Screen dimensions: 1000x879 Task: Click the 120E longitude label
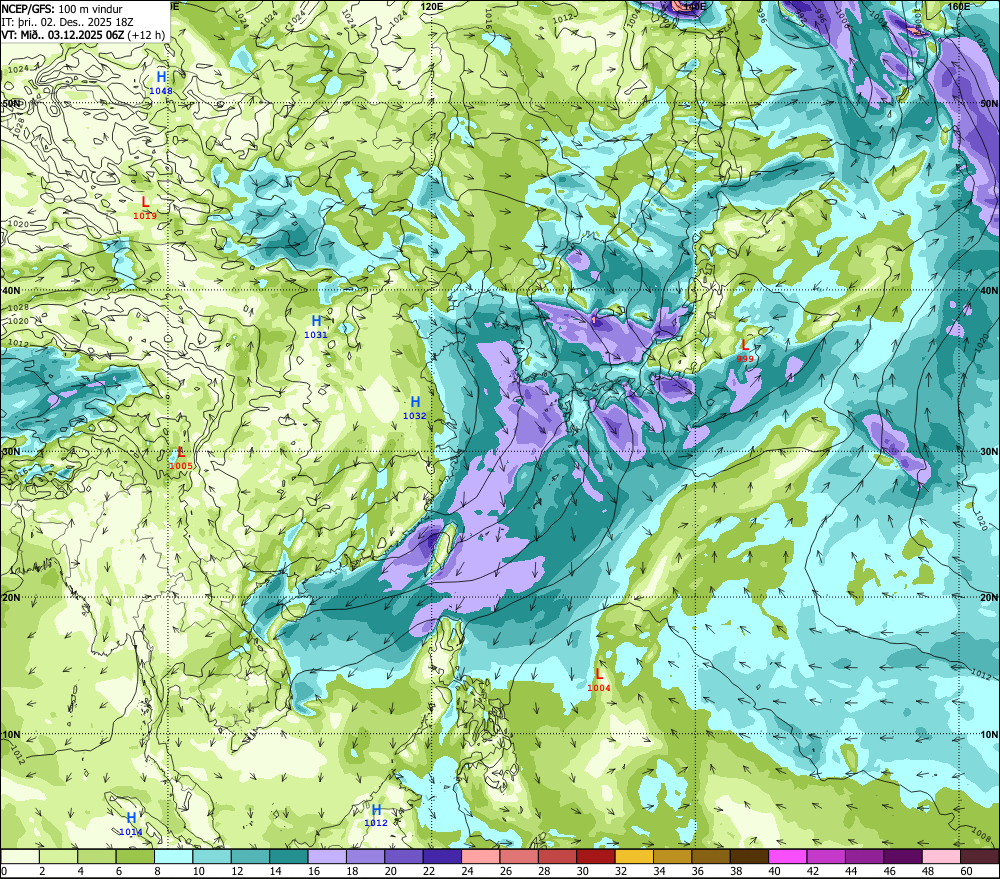pos(432,6)
